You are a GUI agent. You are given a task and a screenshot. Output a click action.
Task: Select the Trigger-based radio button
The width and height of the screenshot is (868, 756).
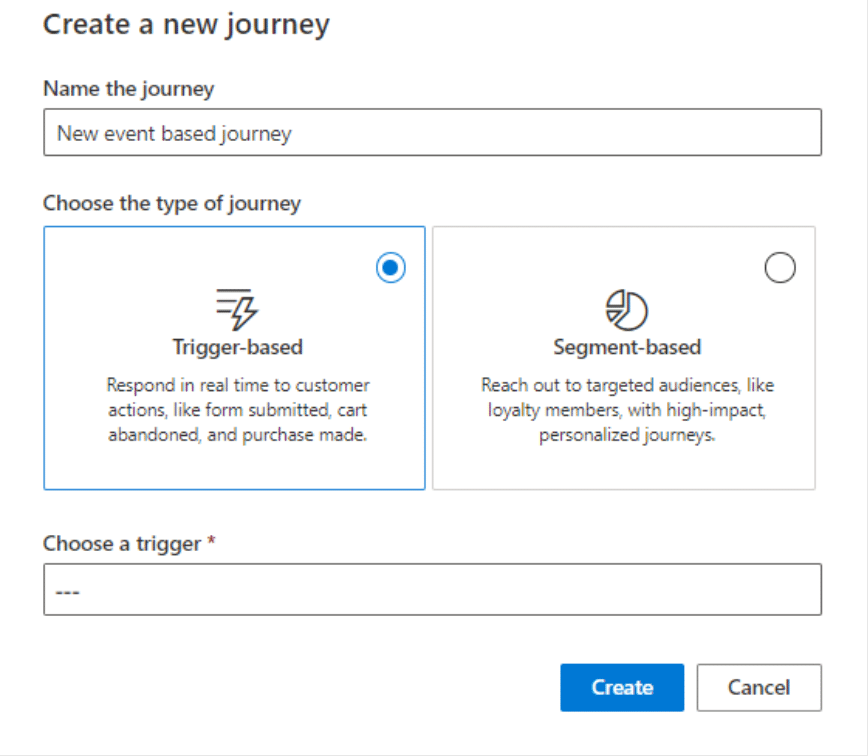click(x=391, y=268)
